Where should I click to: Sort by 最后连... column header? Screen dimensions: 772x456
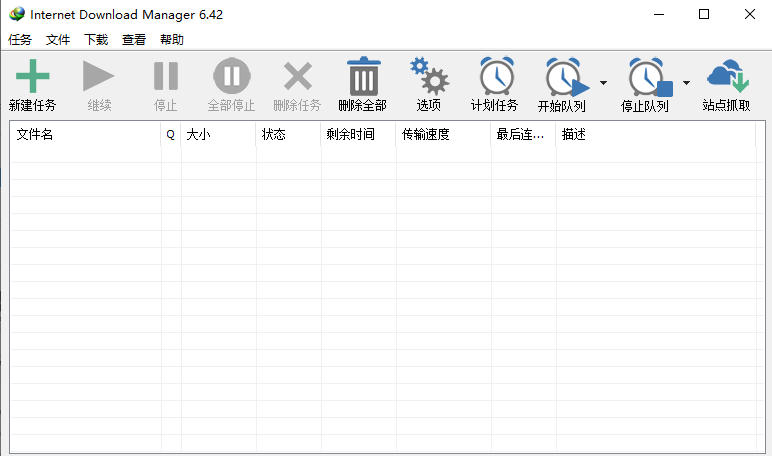[x=523, y=134]
